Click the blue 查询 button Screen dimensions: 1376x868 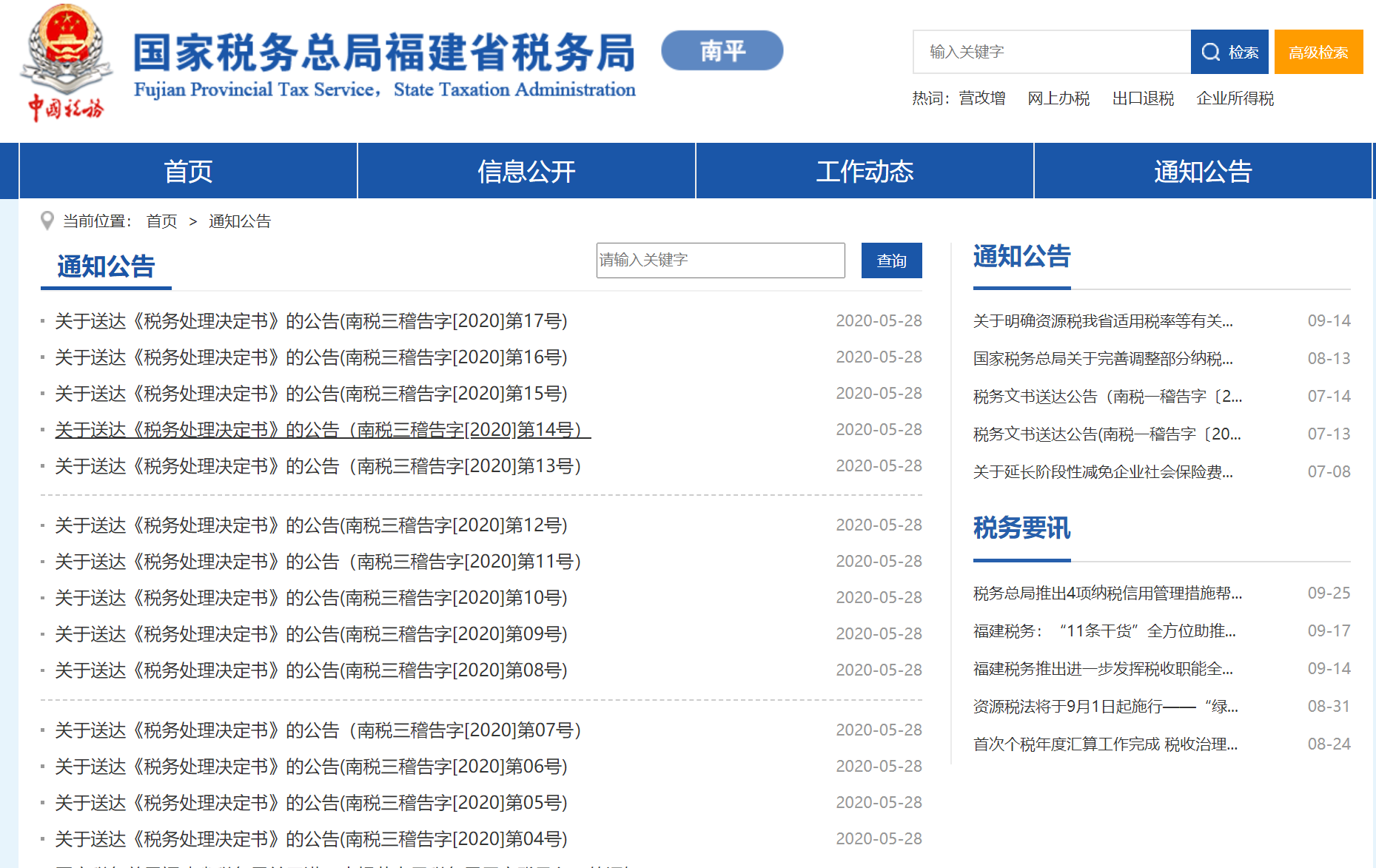click(891, 260)
